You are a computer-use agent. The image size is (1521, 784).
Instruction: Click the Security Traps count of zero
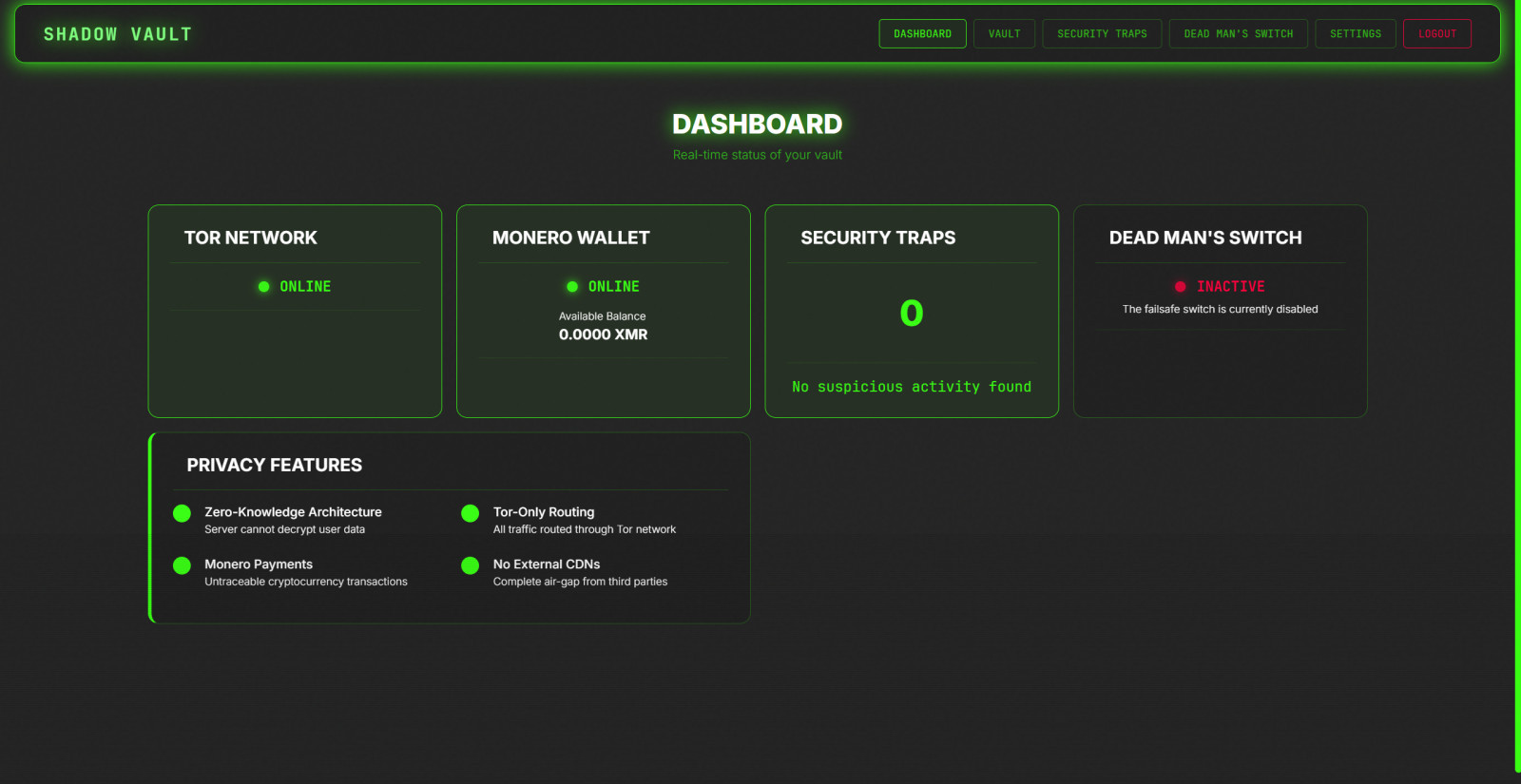click(x=911, y=314)
